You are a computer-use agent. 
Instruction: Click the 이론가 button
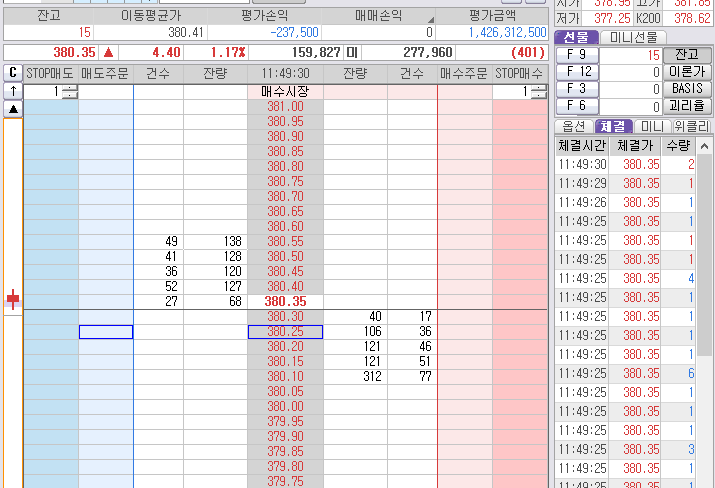[687, 72]
